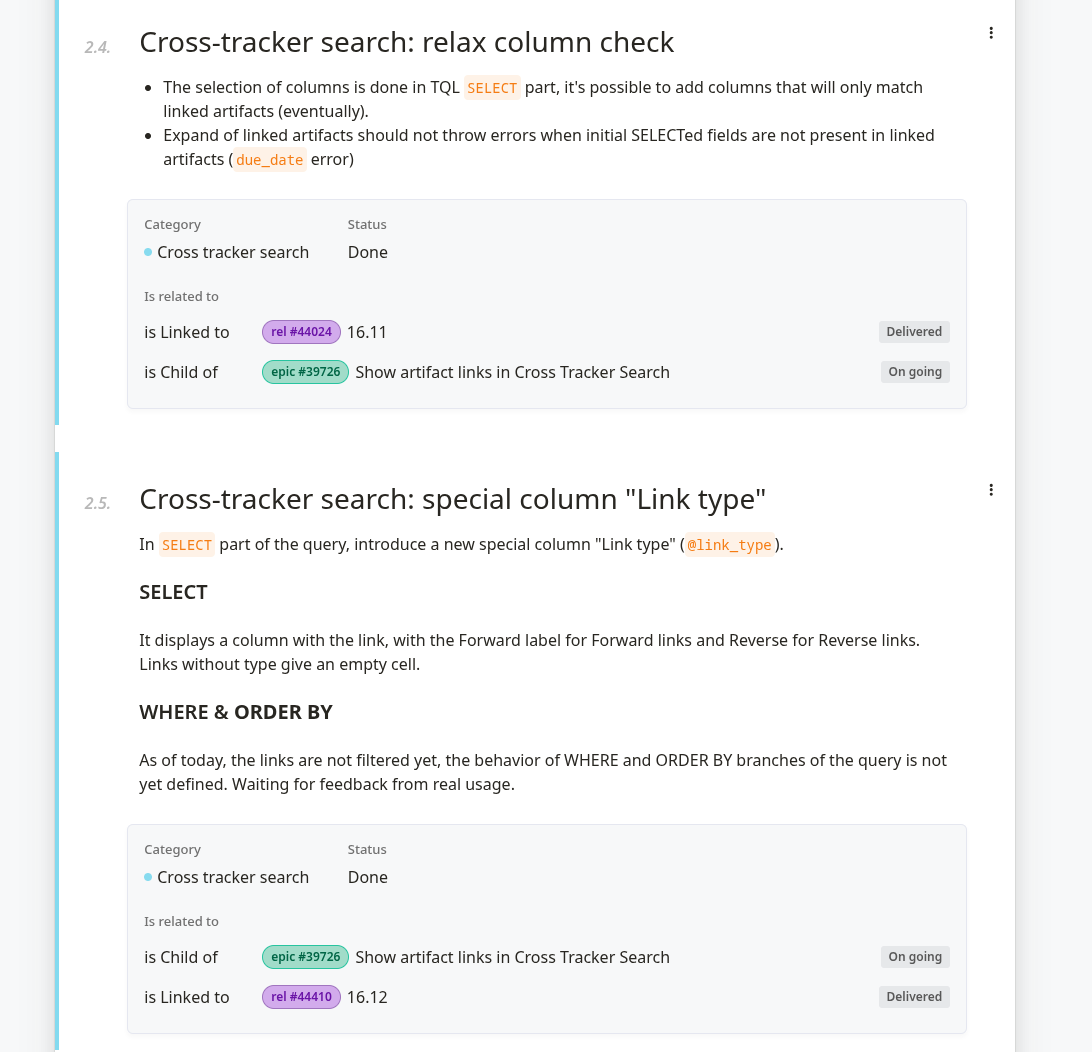The width and height of the screenshot is (1092, 1052).
Task: Open the rel #44410 badge link
Action: [x=301, y=997]
